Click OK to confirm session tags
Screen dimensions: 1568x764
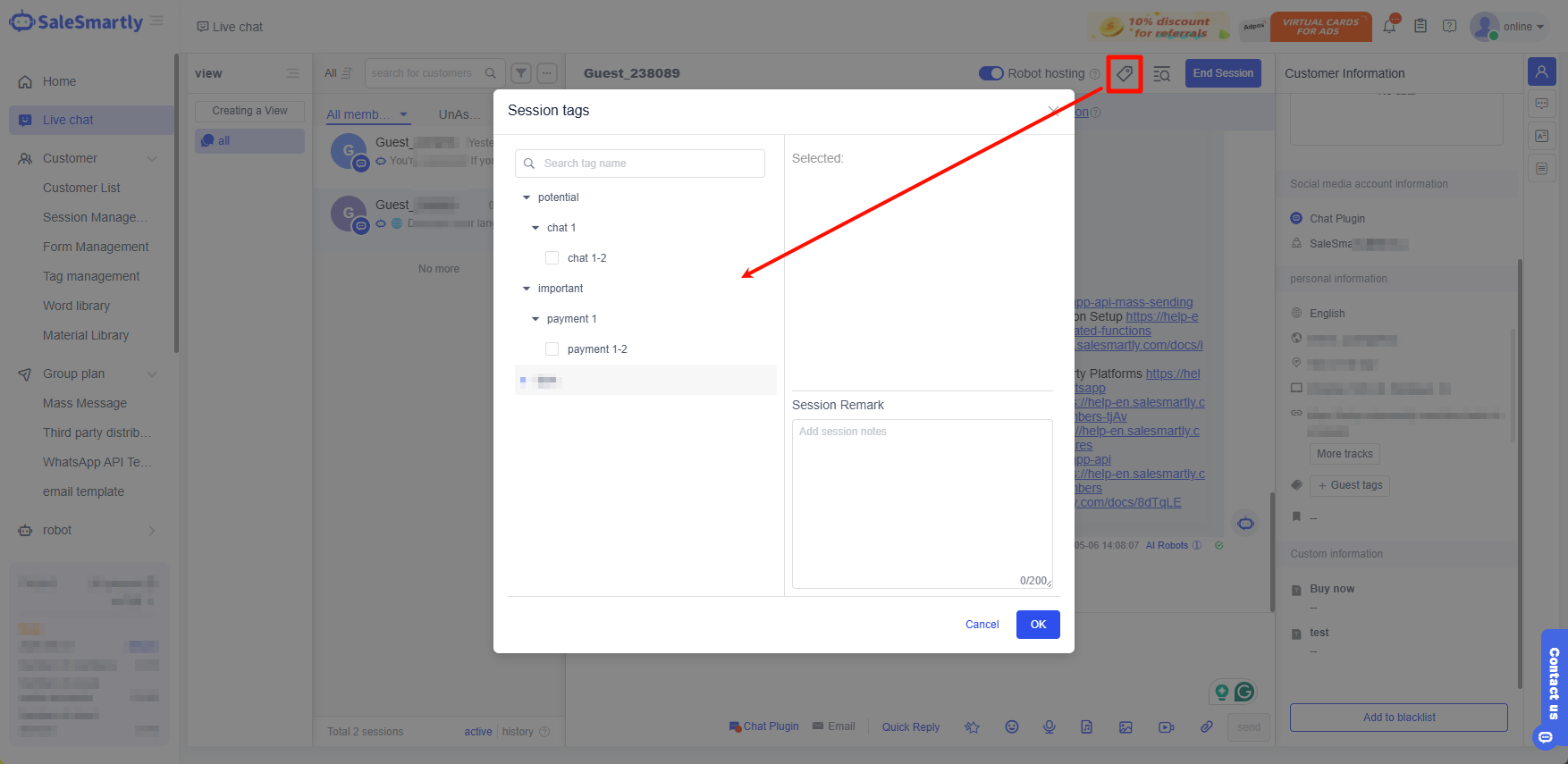coord(1037,625)
